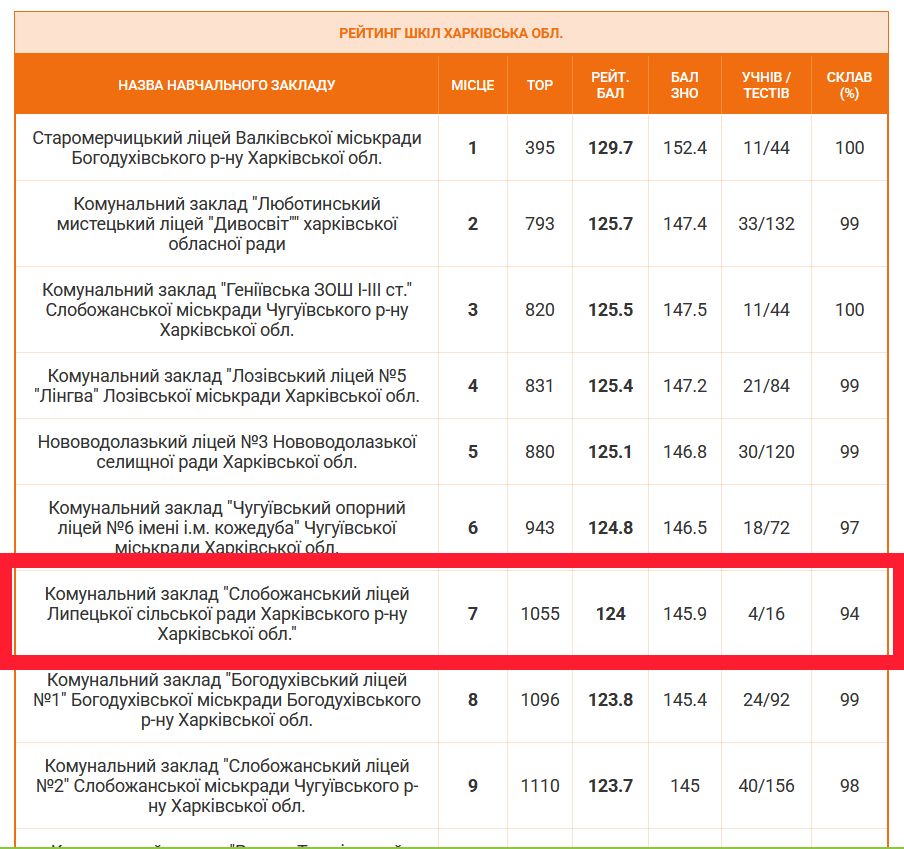Select composition value 97
The image size is (904, 849).
tap(849, 527)
